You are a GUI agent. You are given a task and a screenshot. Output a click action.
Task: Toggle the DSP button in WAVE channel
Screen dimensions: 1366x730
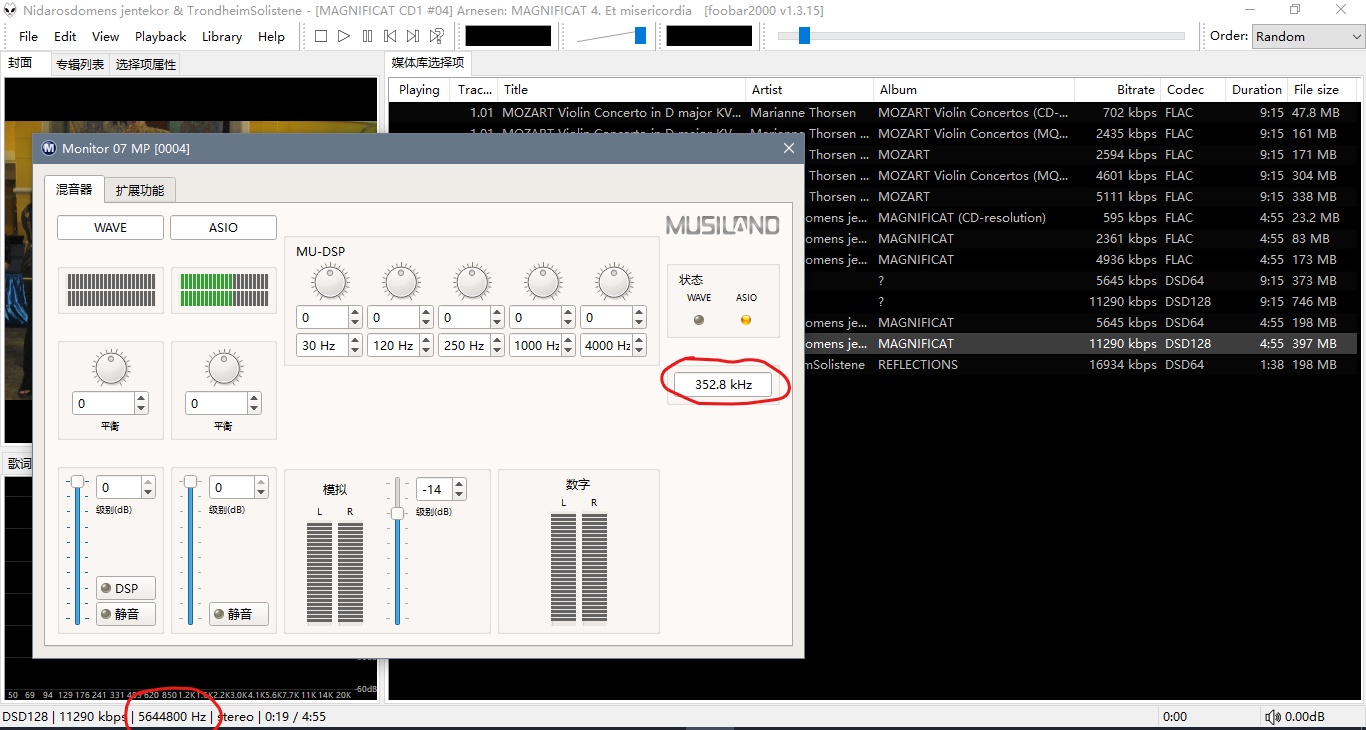pos(126,588)
